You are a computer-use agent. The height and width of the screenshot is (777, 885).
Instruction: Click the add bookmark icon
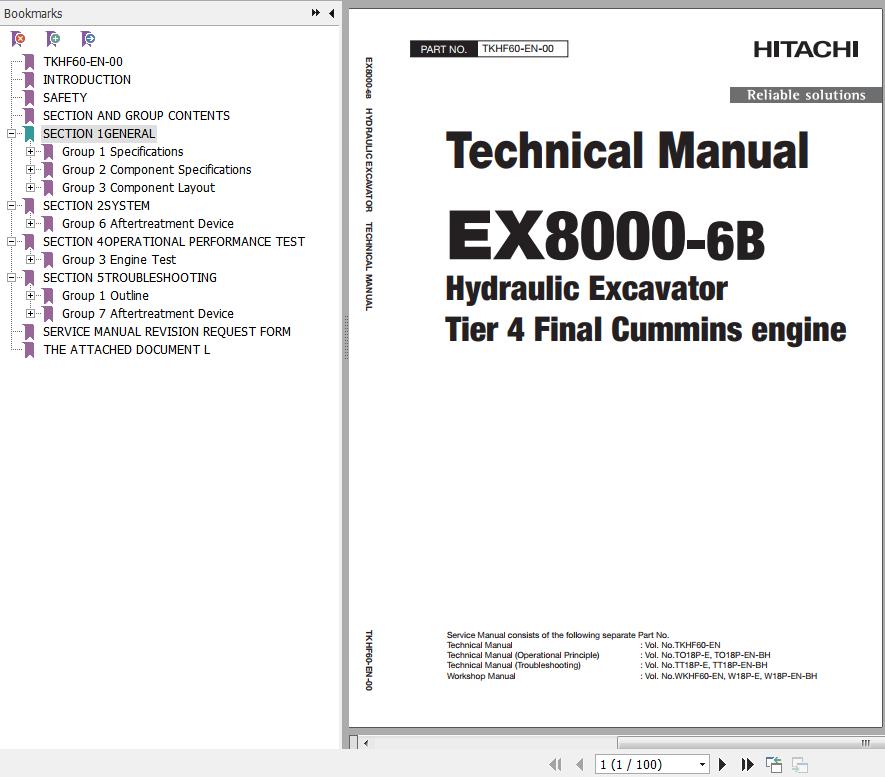[53, 38]
